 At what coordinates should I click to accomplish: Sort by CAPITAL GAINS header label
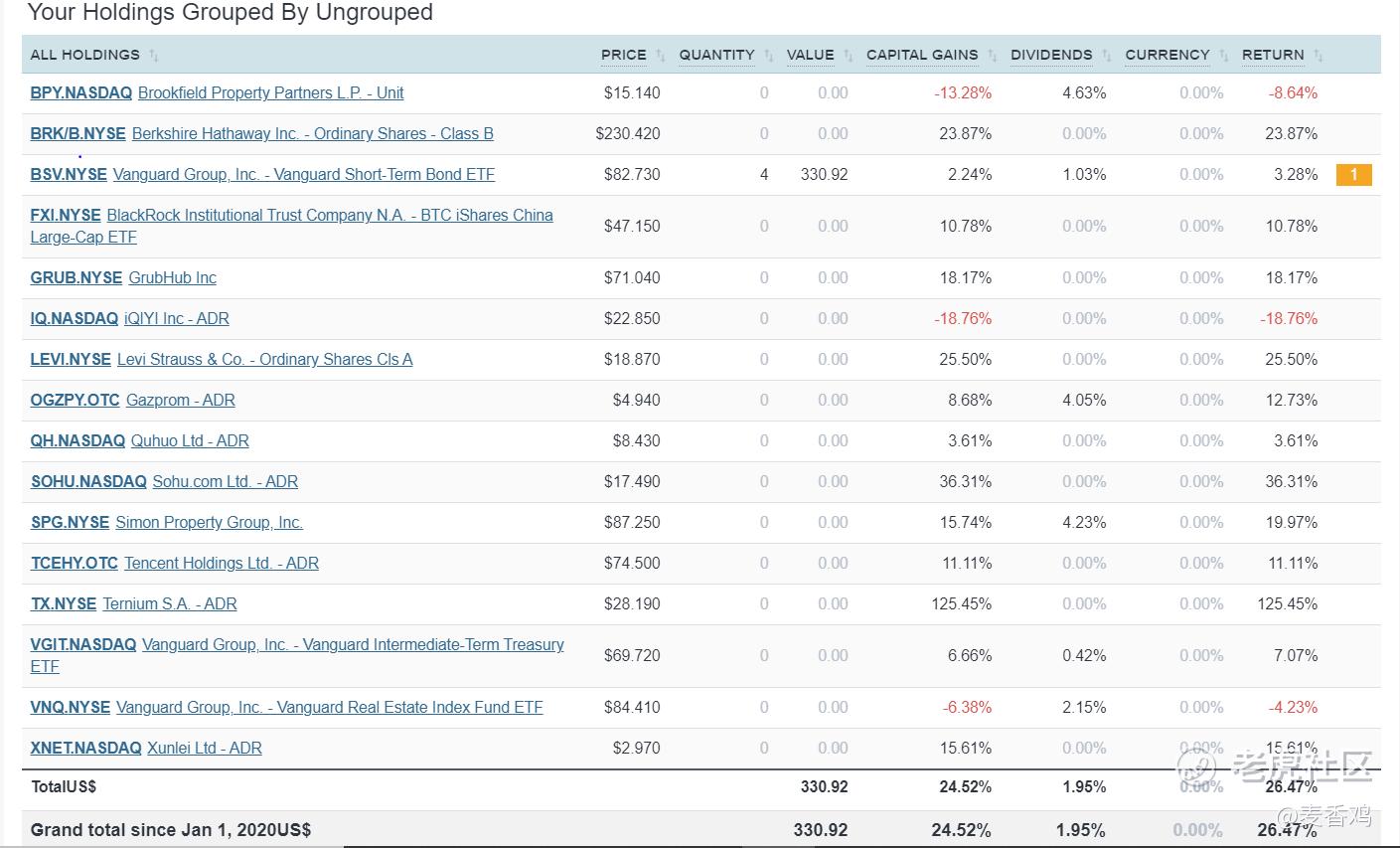click(x=922, y=55)
